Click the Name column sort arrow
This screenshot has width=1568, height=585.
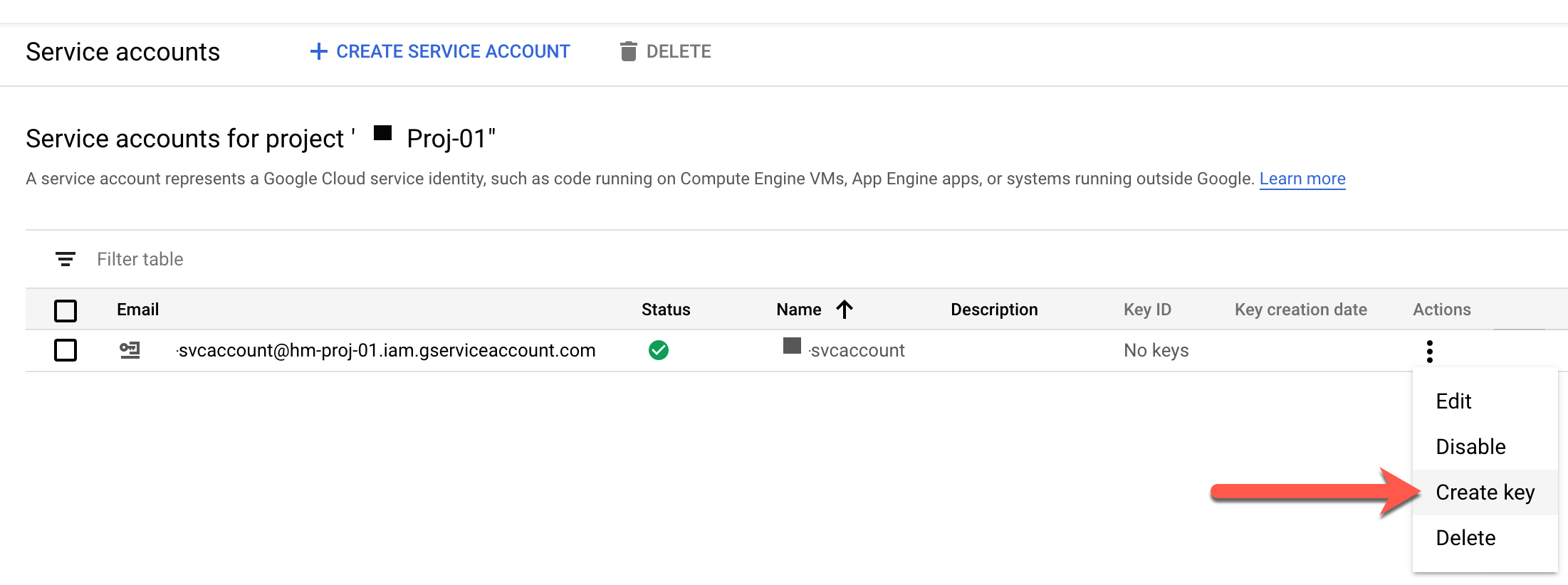pyautogui.click(x=845, y=310)
